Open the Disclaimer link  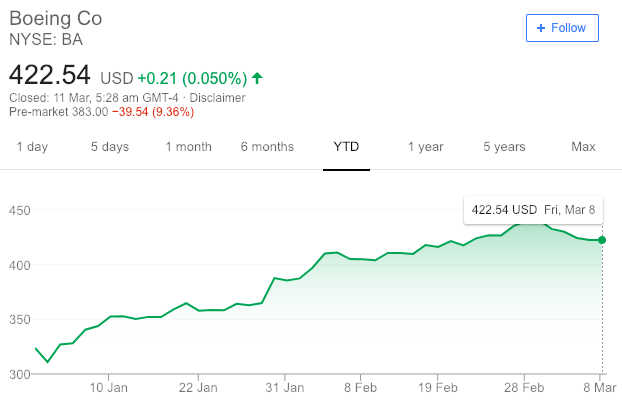[x=217, y=98]
